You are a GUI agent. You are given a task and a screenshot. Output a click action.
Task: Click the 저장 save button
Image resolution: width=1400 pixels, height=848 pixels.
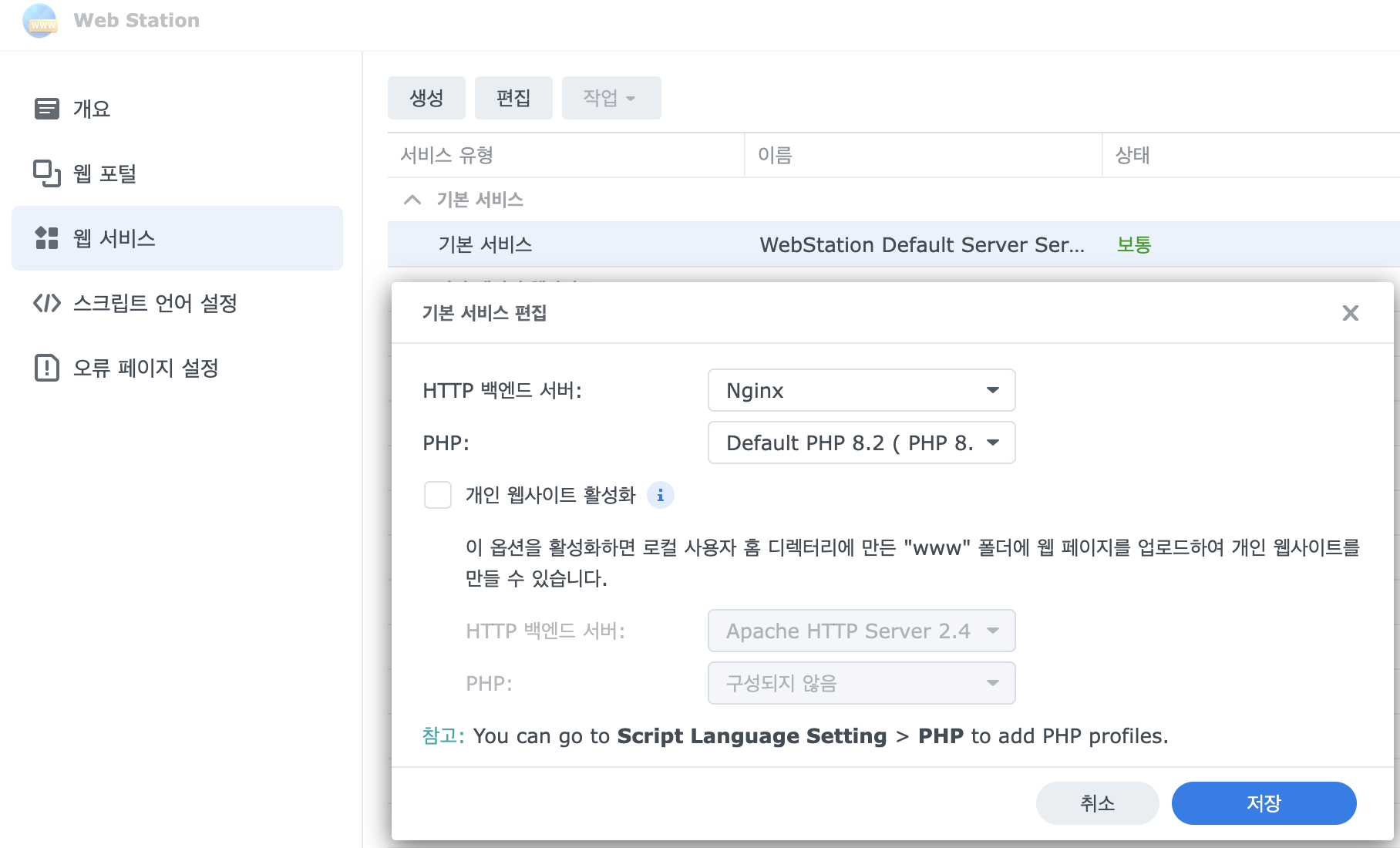1264,803
